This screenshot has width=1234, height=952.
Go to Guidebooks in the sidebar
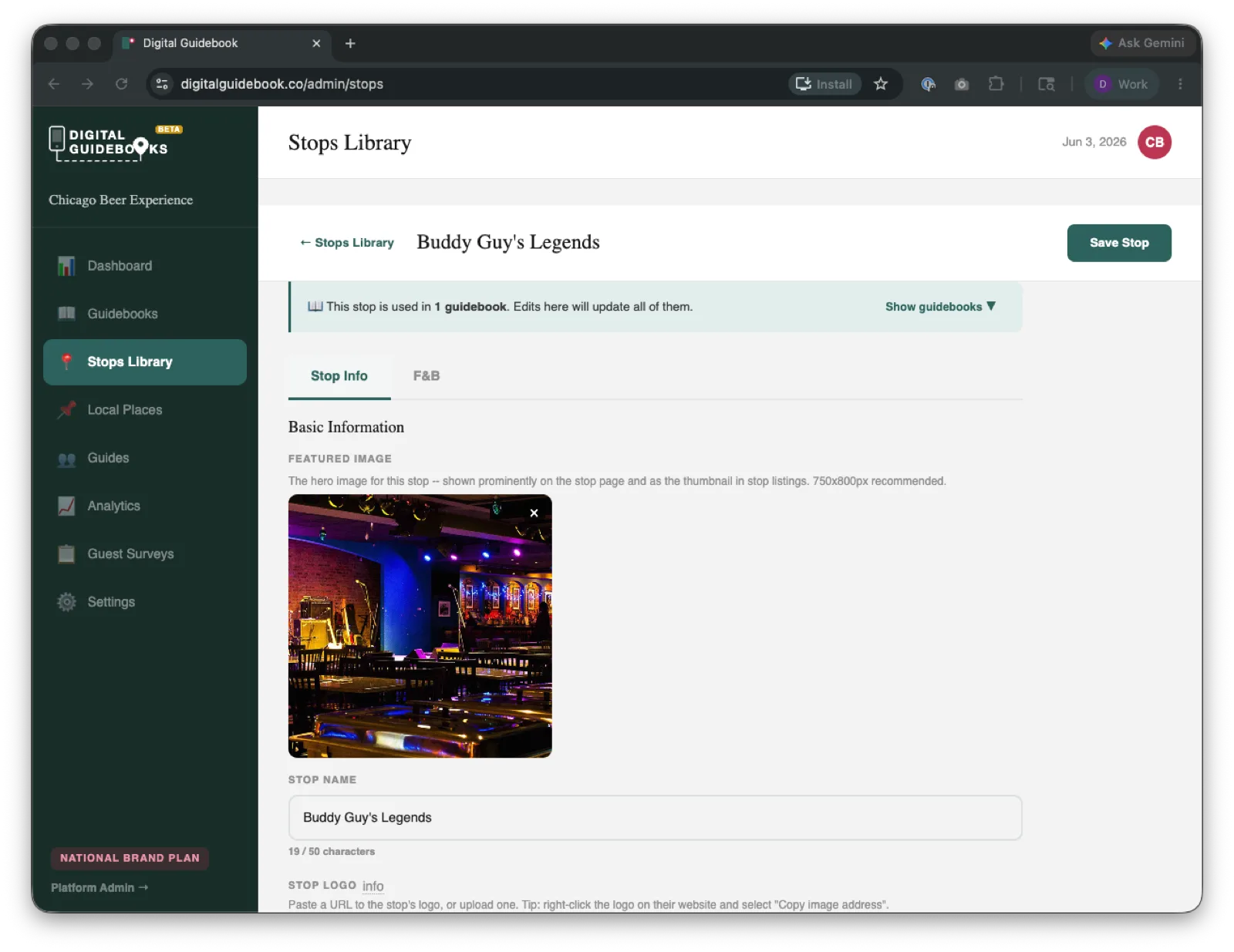click(x=145, y=314)
